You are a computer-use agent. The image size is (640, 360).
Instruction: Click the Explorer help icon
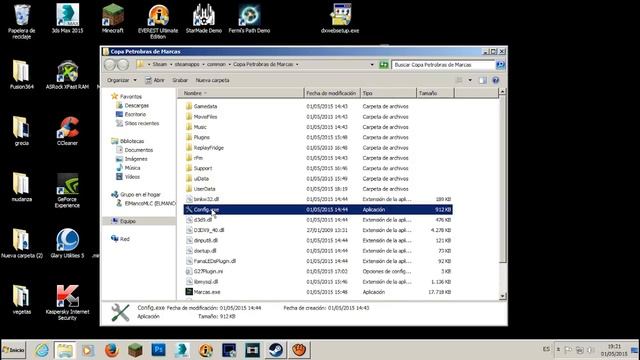click(x=496, y=80)
